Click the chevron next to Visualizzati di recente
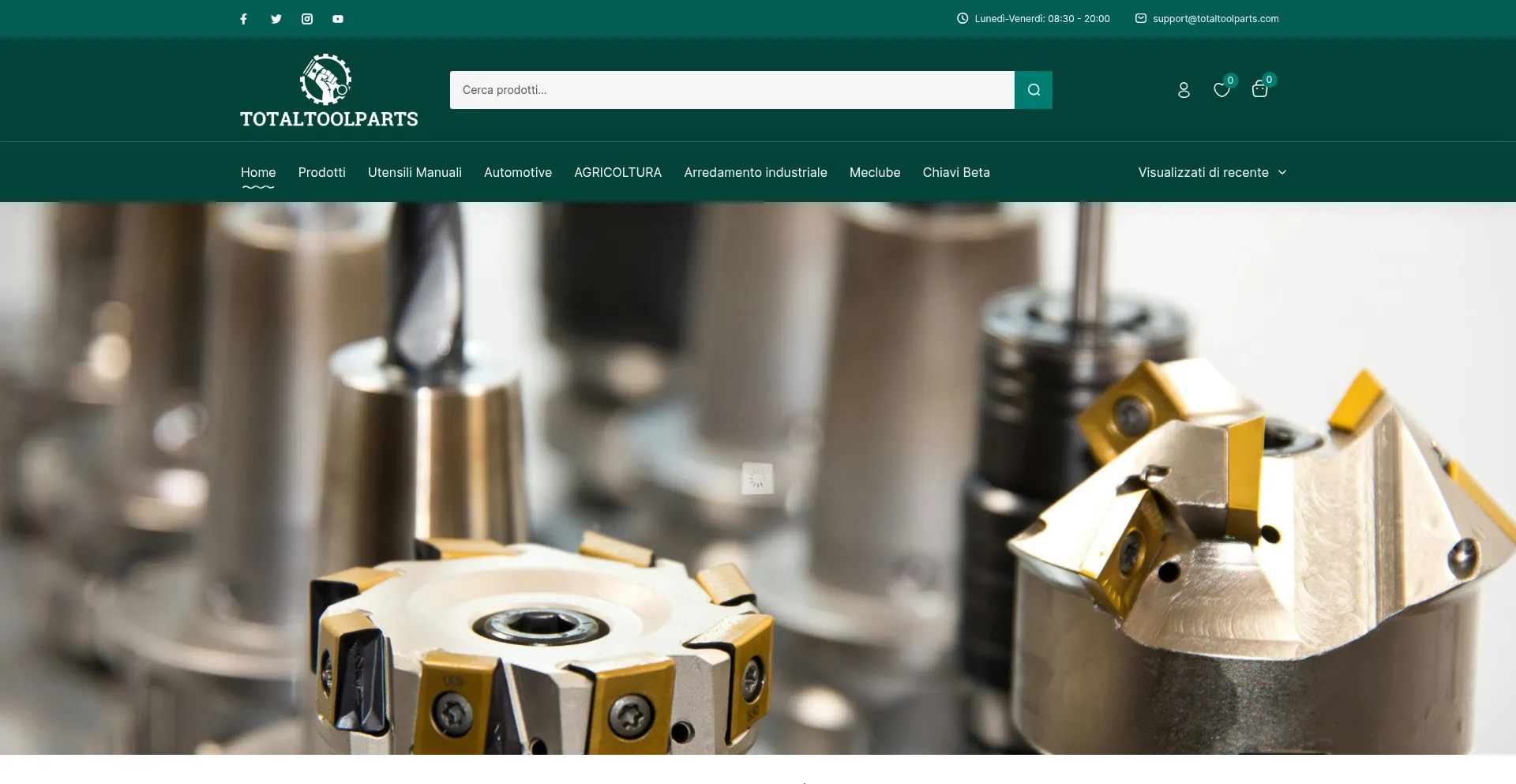The height and width of the screenshot is (784, 1516). tap(1282, 172)
